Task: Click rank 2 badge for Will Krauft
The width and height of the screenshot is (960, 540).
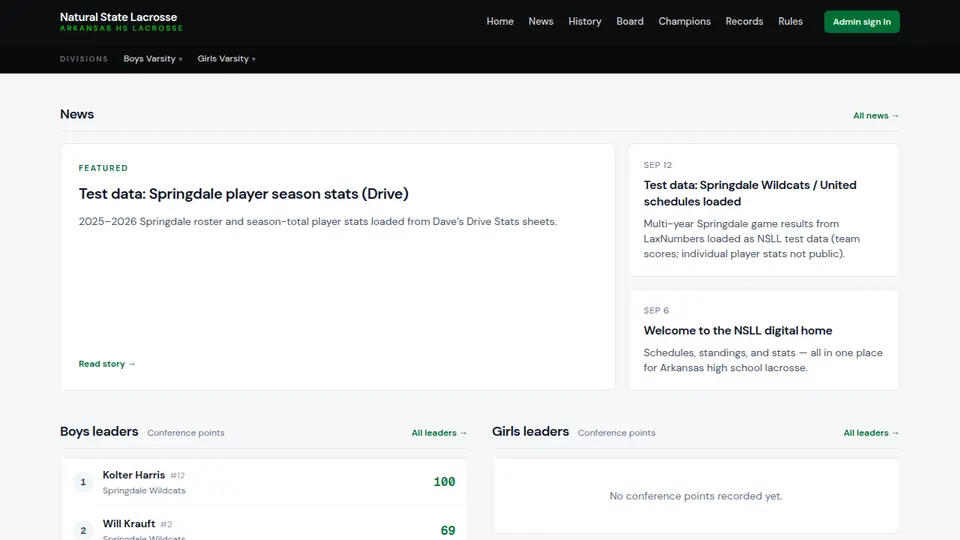Action: point(83,530)
